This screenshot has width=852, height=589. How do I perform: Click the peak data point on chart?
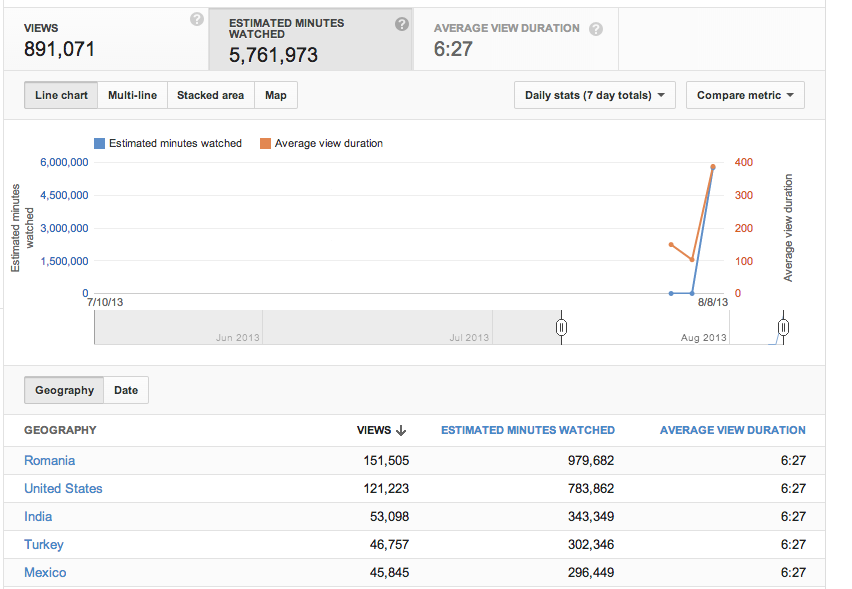(x=713, y=167)
